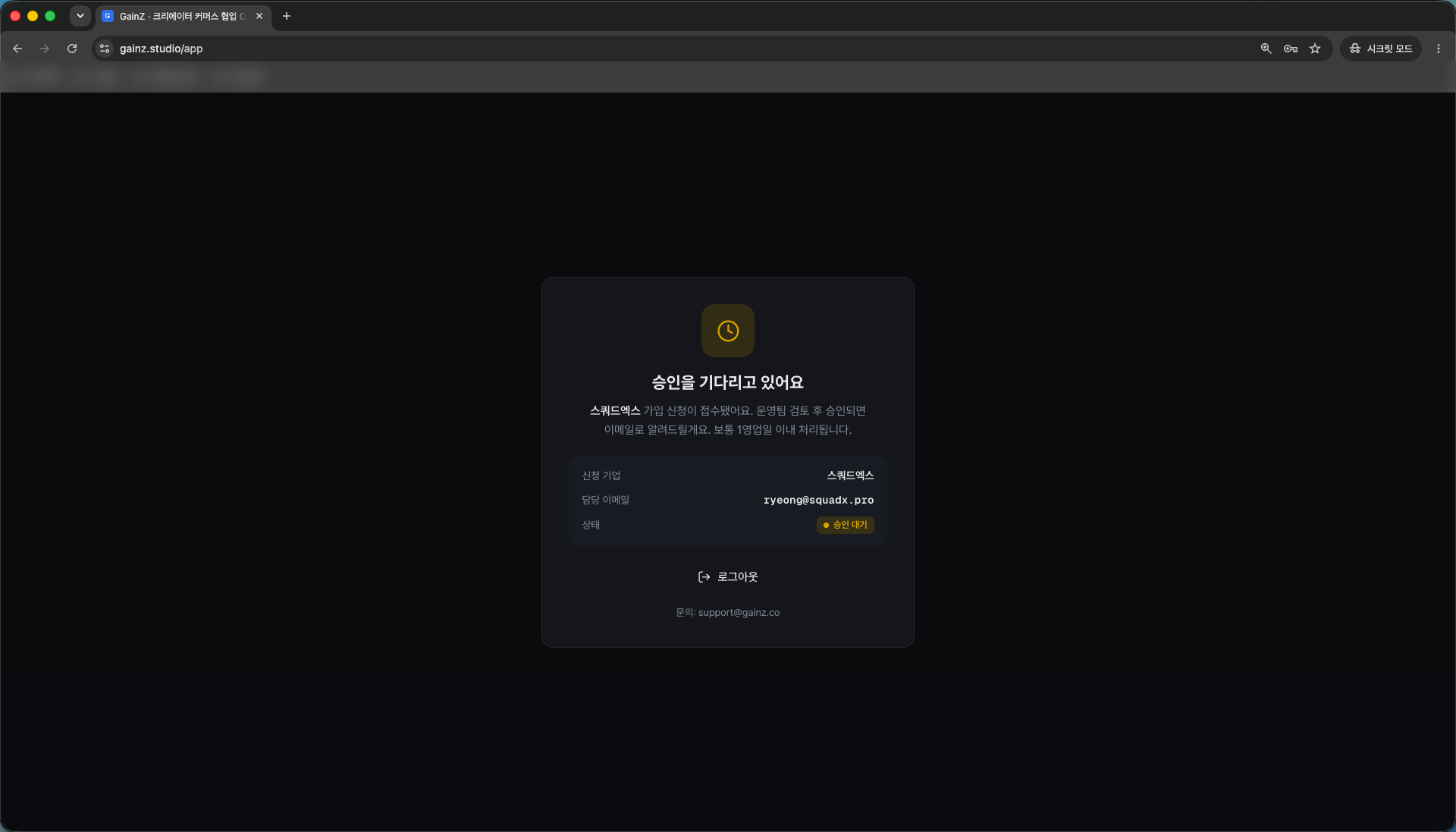Click the back navigation arrow

17,49
